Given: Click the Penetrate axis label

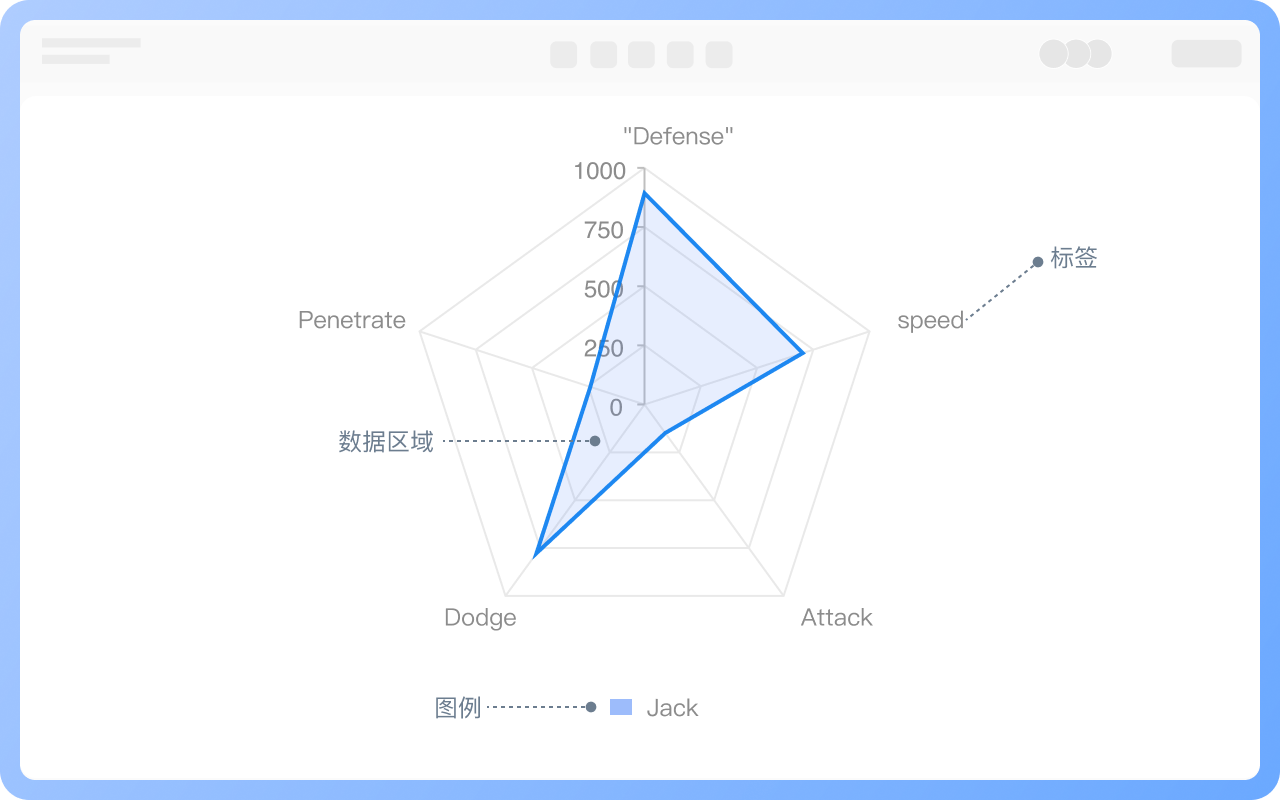Looking at the screenshot, I should (x=352, y=320).
